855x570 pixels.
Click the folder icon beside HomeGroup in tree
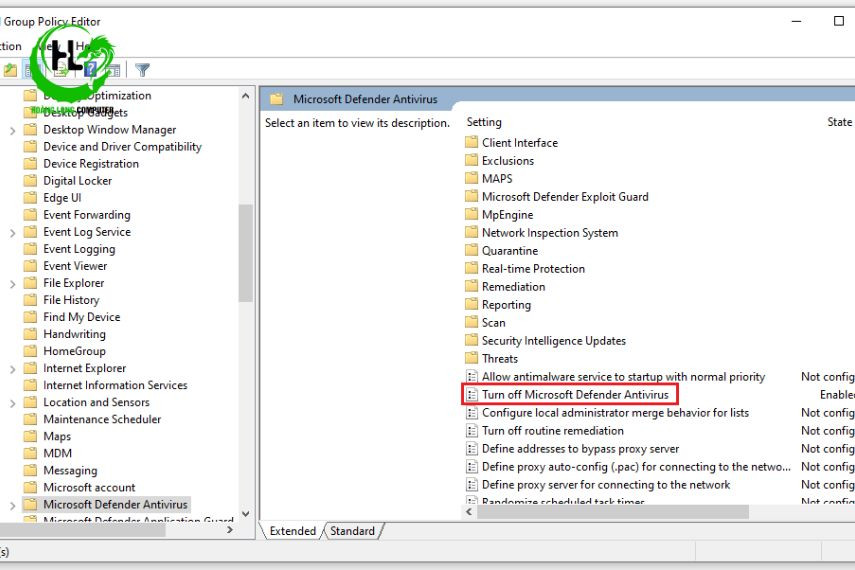[x=31, y=351]
